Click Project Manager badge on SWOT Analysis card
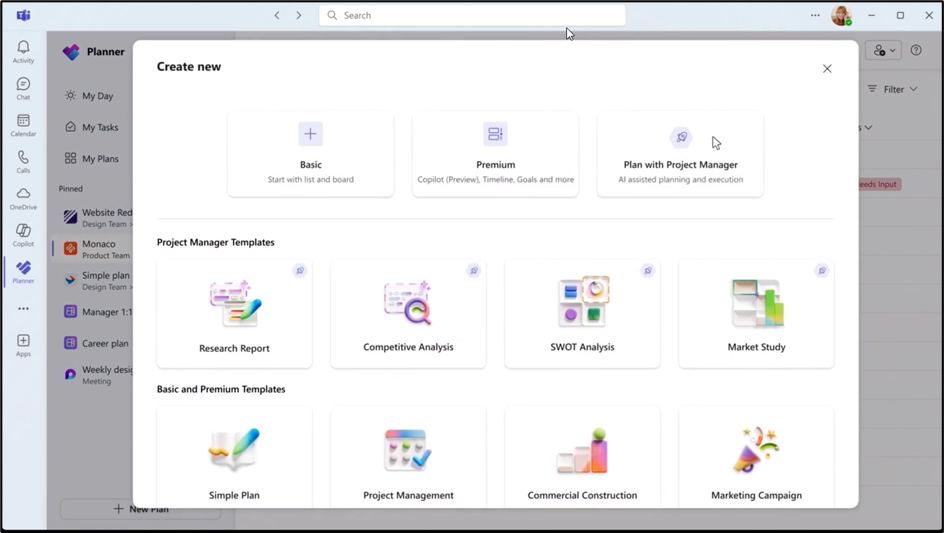 click(x=648, y=270)
